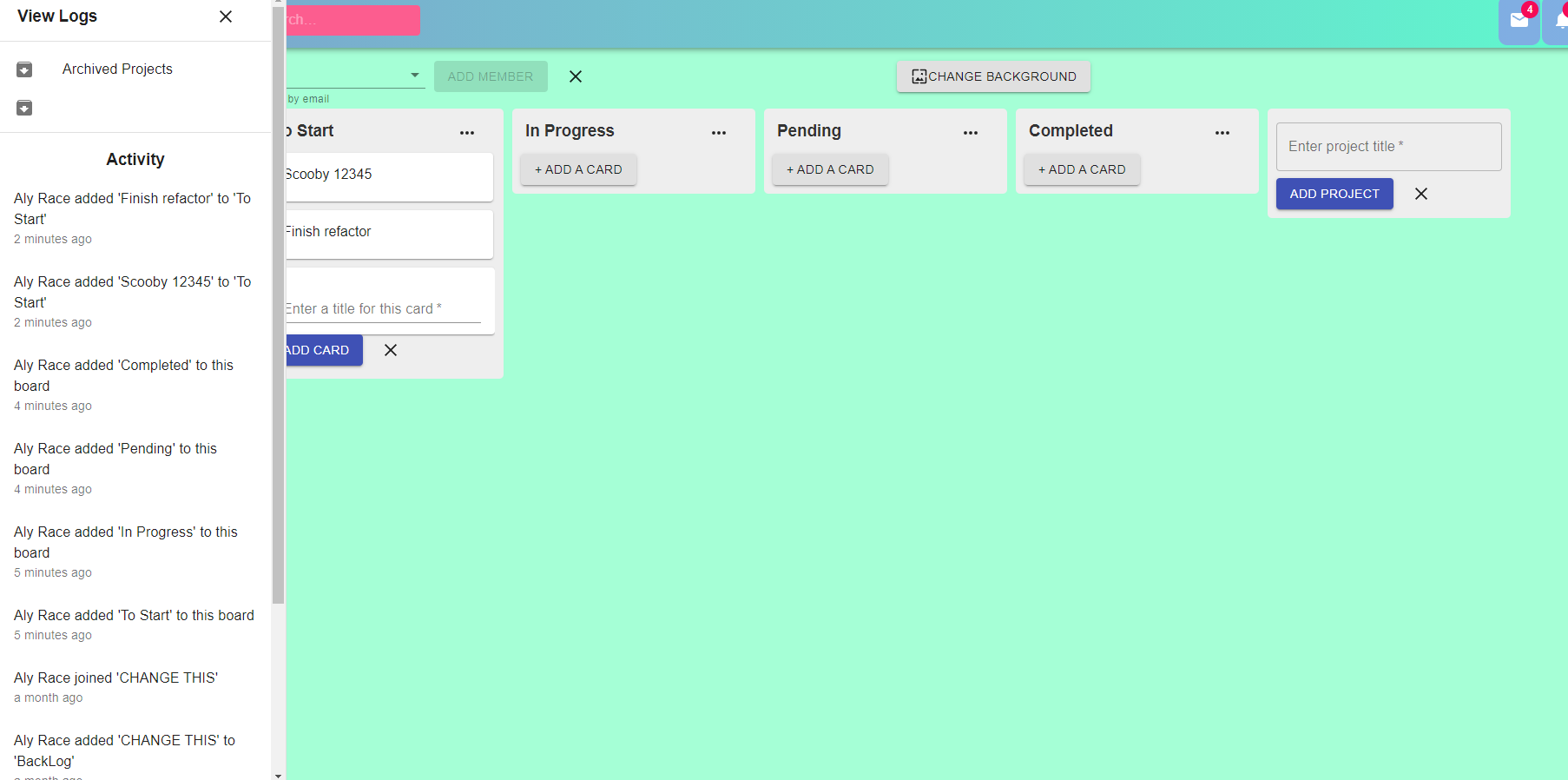Screen dimensions: 1568x780
Task: Click the second archive icon below Archived Projects
Action: tap(24, 108)
